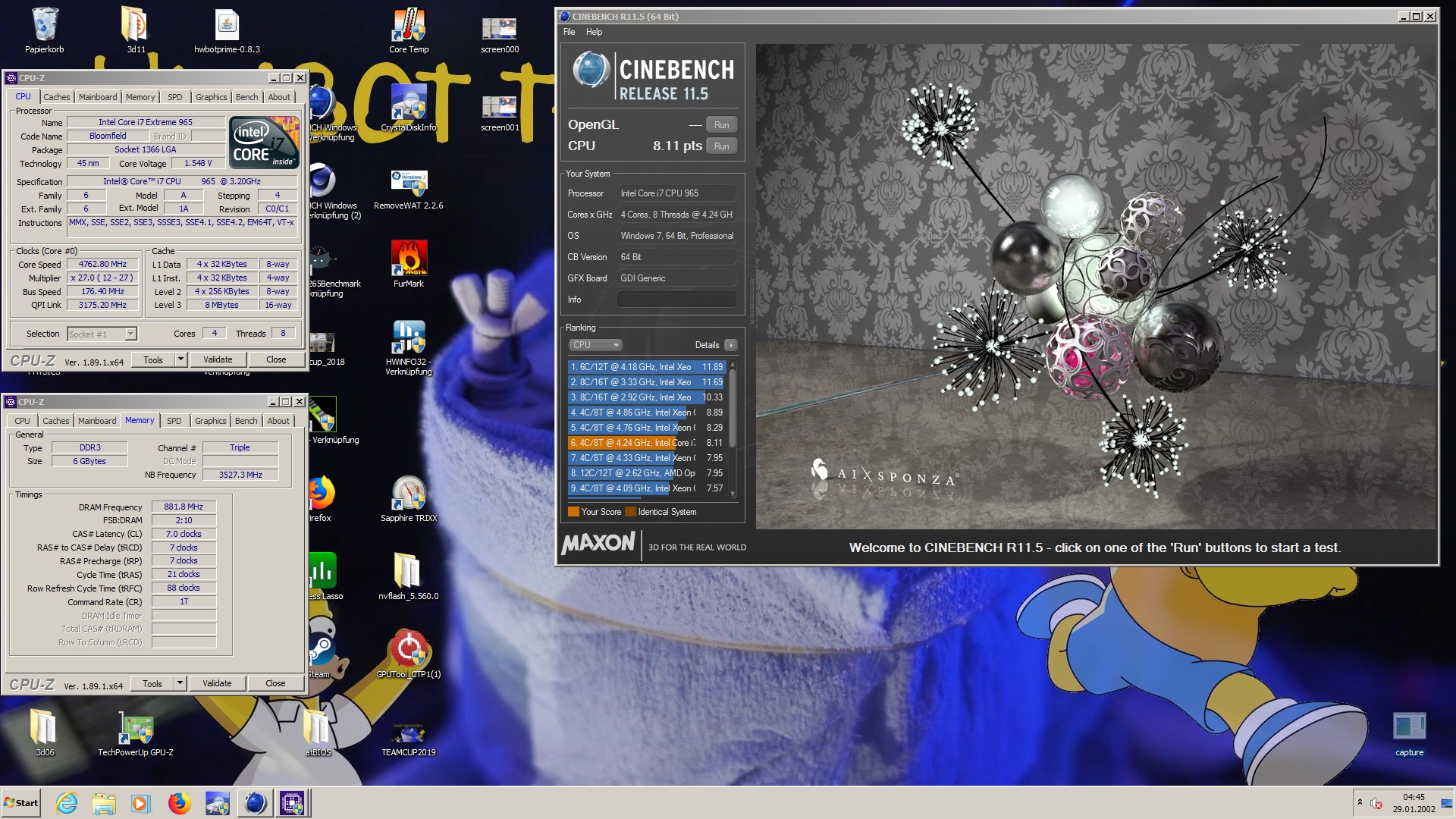This screenshot has width=1456, height=819.
Task: Click the Info input field in Cinebench
Action: (x=676, y=300)
